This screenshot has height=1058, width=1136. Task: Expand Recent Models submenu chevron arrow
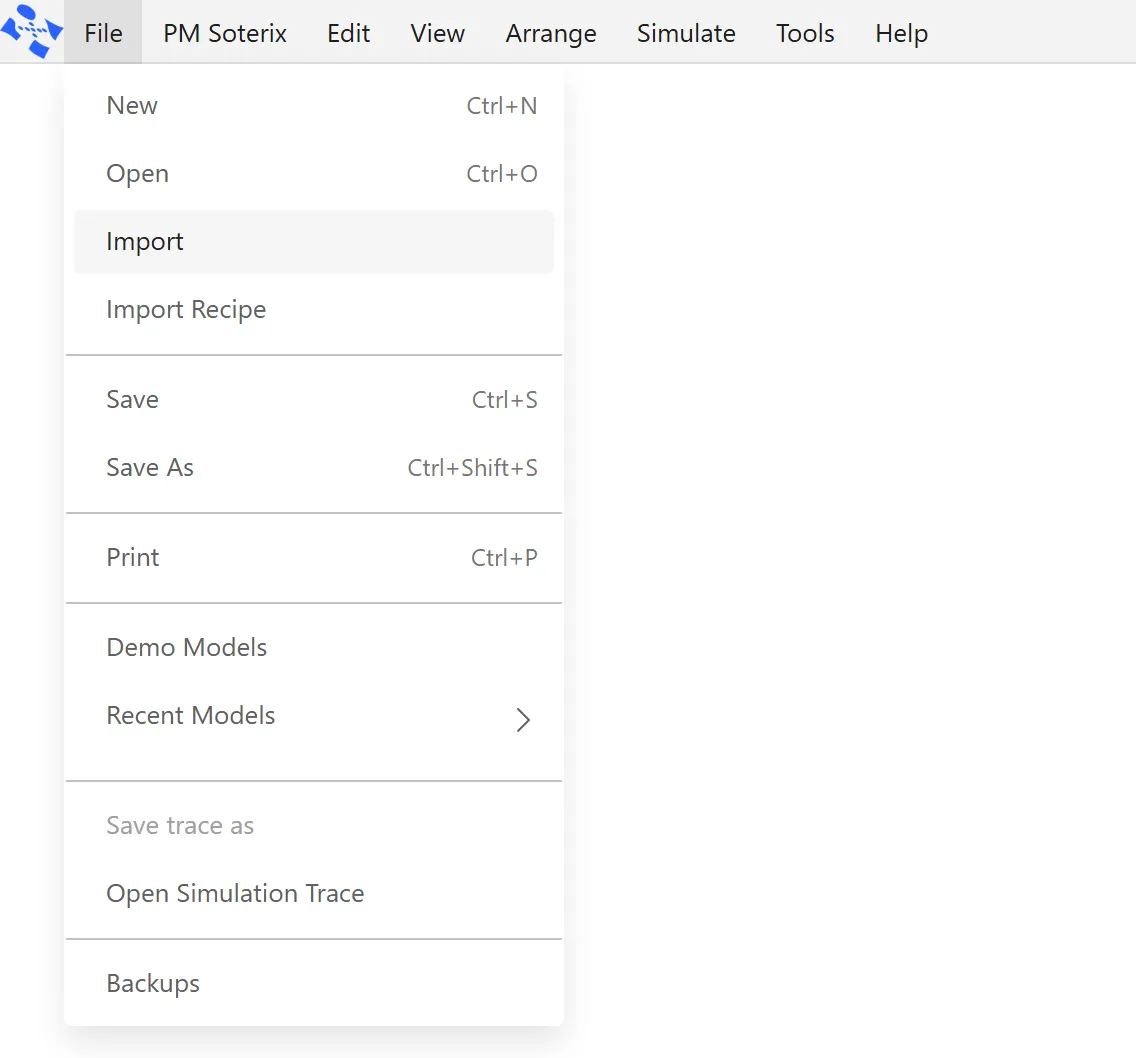pos(523,720)
